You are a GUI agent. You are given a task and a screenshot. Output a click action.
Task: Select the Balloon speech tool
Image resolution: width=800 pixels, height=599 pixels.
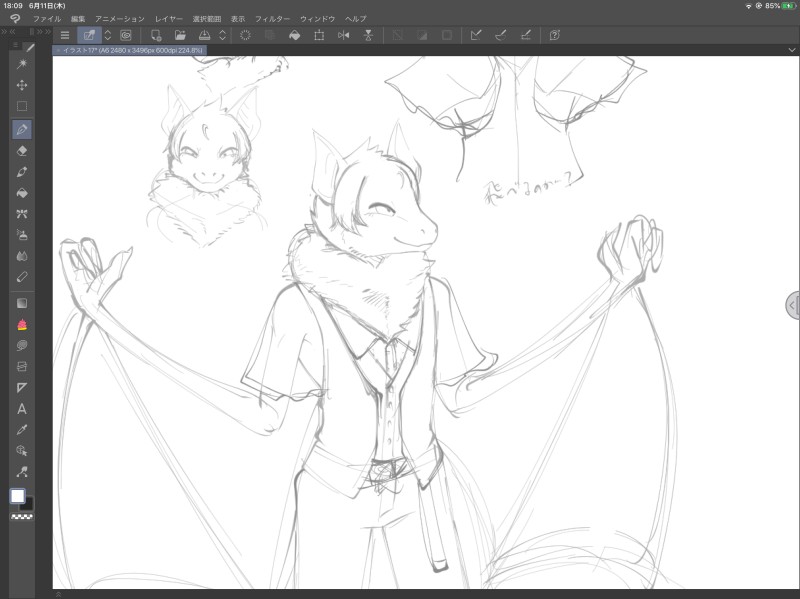pos(22,345)
